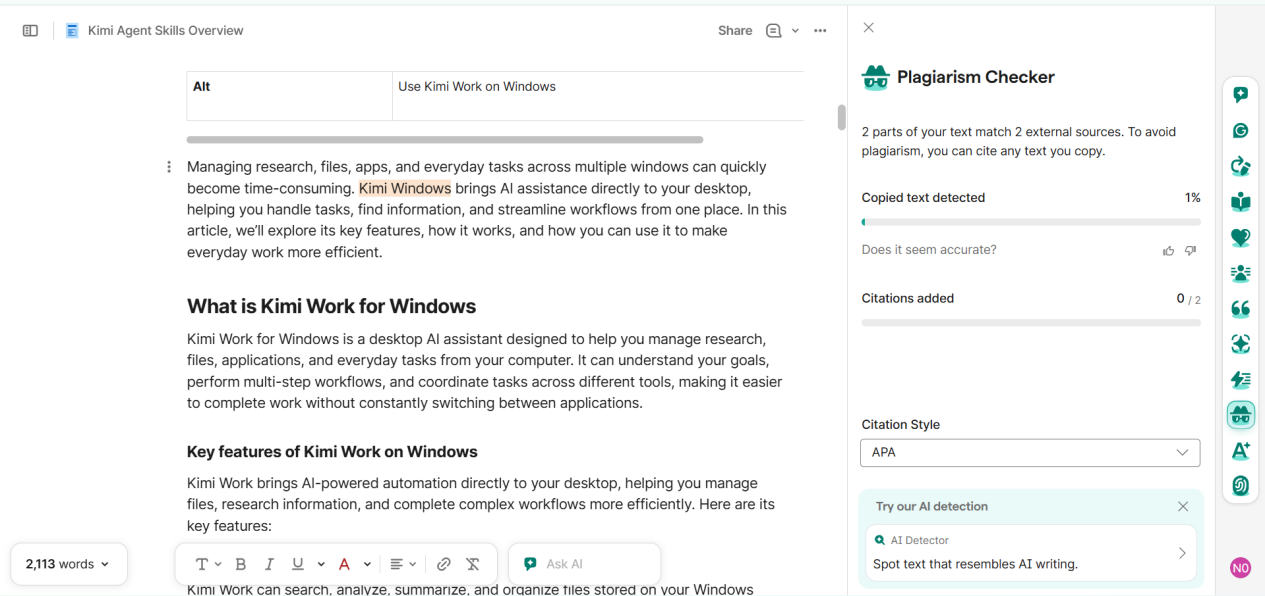Toggle underline formatting
The image size is (1265, 596).
pyautogui.click(x=297, y=564)
